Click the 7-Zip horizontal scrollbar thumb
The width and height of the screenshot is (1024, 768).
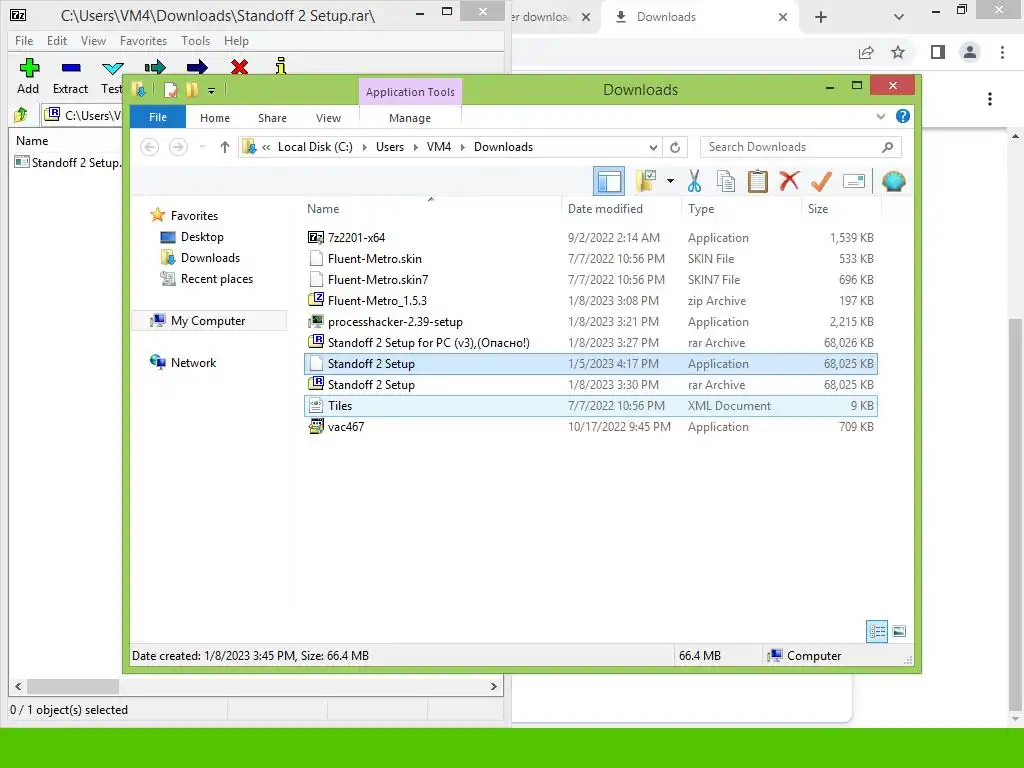72,686
